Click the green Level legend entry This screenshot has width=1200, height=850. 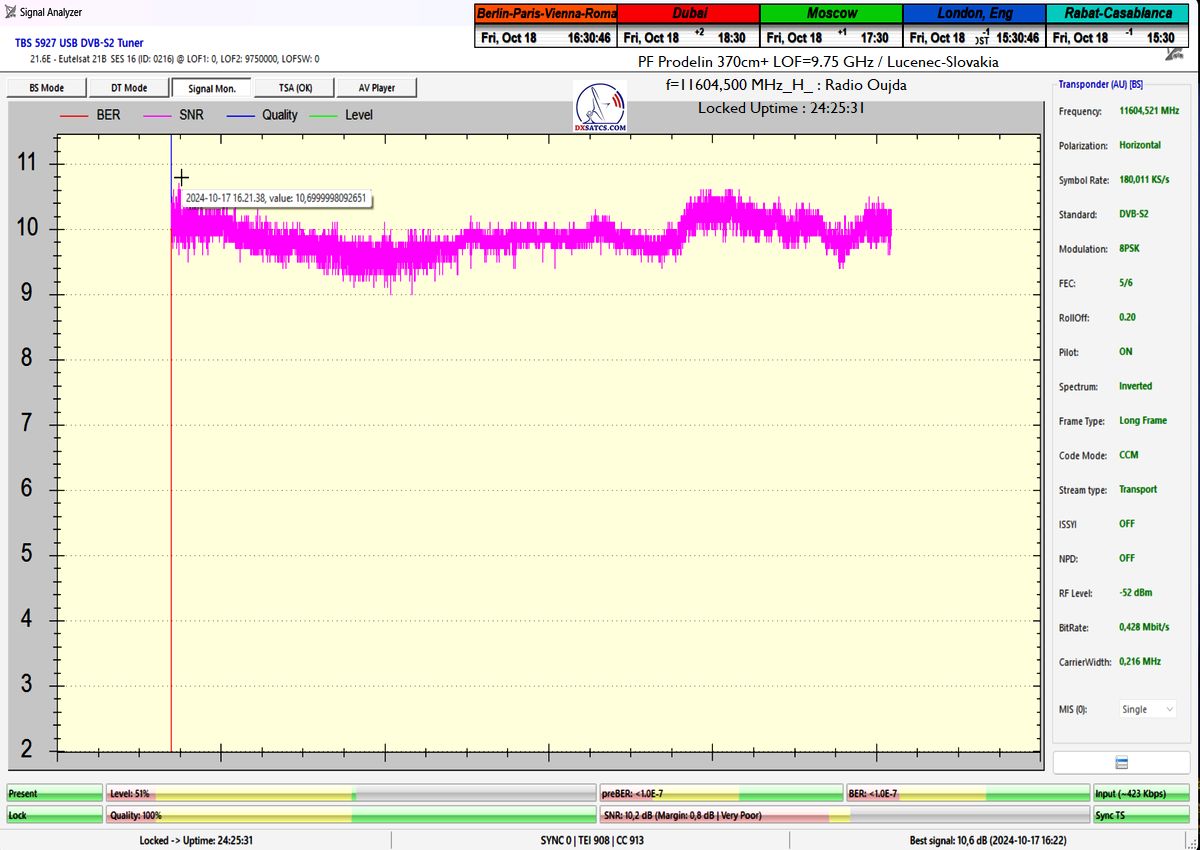click(342, 115)
